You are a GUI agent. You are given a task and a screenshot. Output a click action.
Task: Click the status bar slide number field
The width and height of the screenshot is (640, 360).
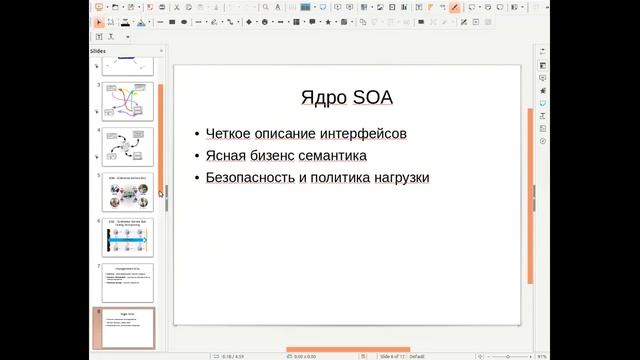tap(392, 356)
